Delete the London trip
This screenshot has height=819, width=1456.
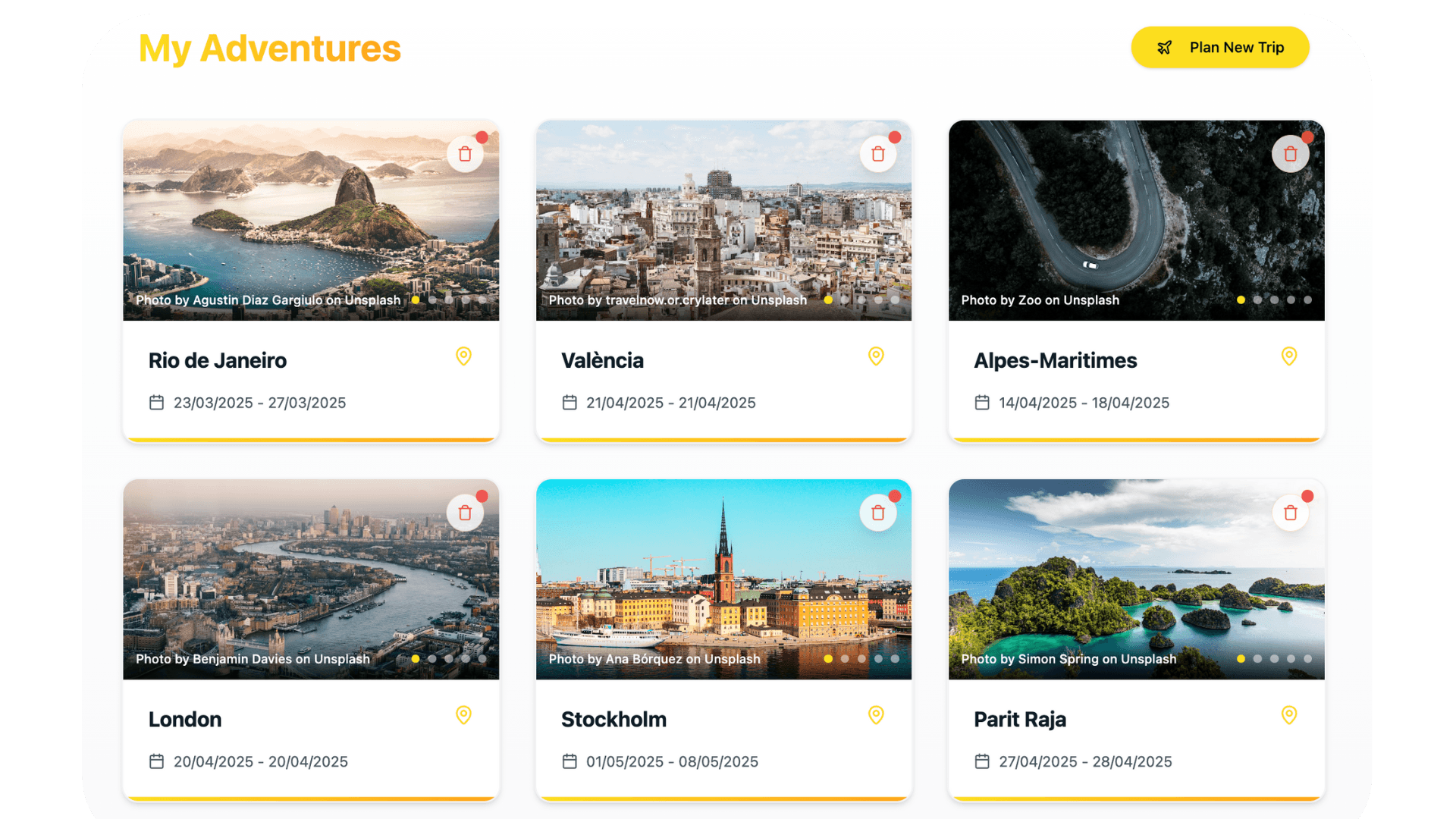(465, 512)
